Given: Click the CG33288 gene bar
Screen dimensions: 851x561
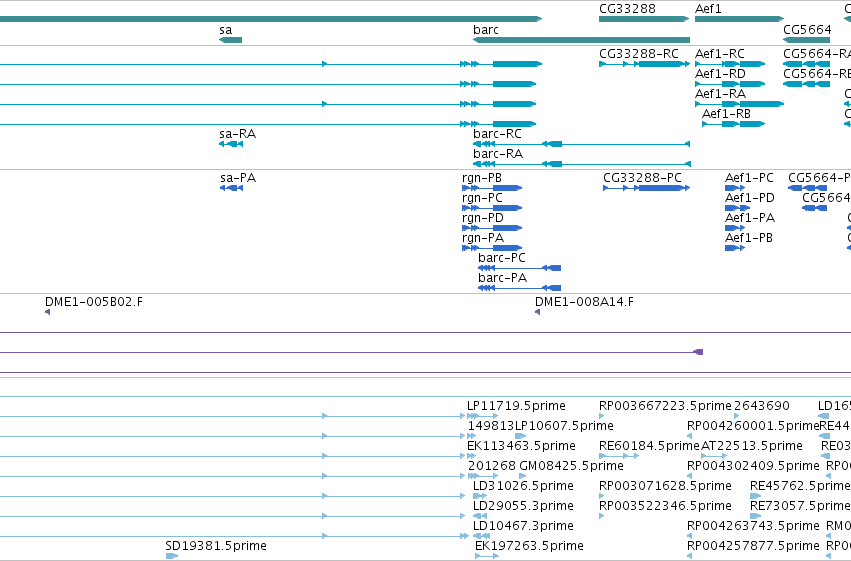Looking at the screenshot, I should pos(644,19).
